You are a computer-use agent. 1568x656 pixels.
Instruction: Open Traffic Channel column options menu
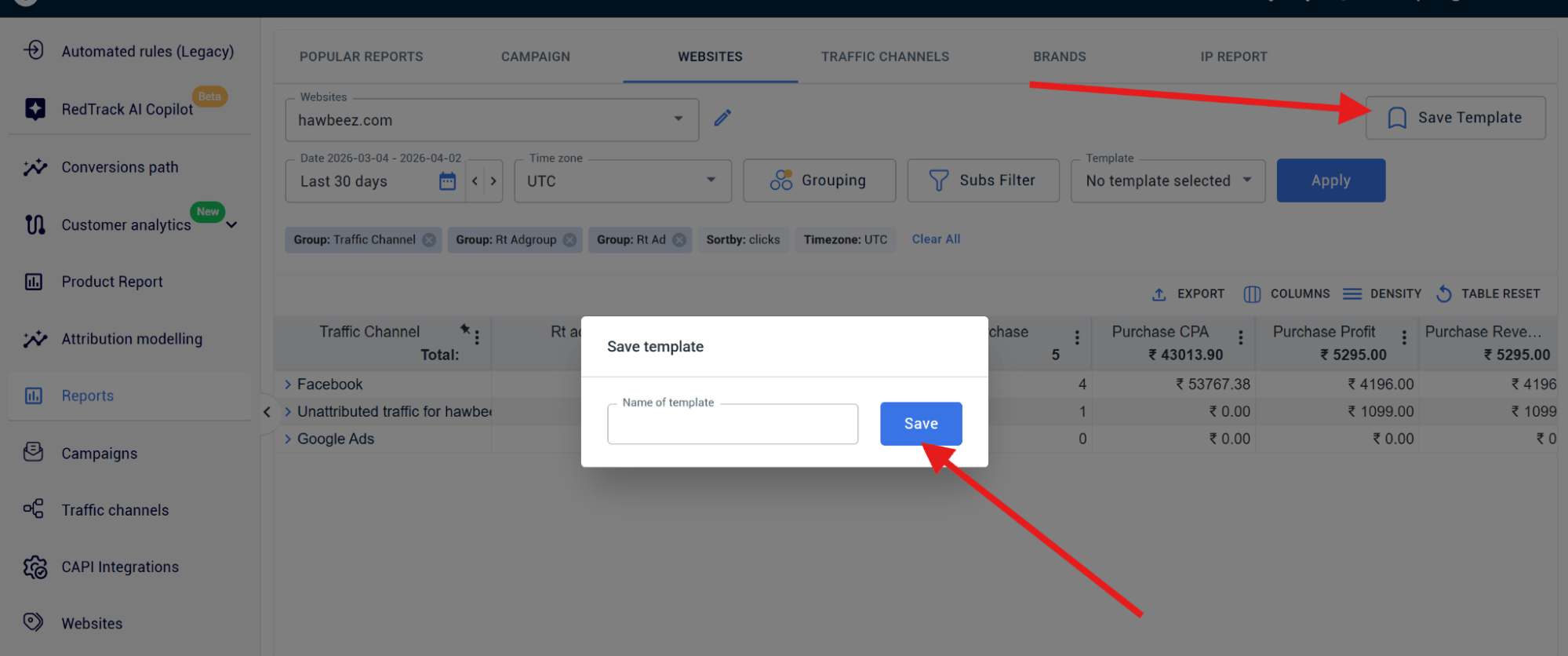tap(477, 338)
